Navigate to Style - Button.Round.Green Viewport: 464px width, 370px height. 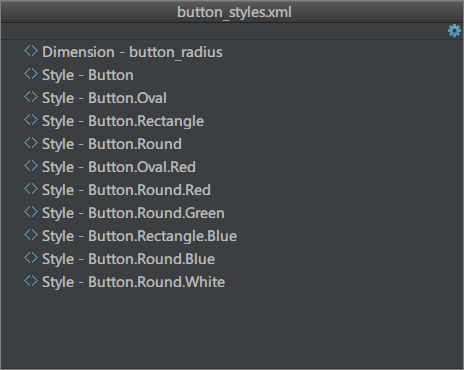(133, 213)
